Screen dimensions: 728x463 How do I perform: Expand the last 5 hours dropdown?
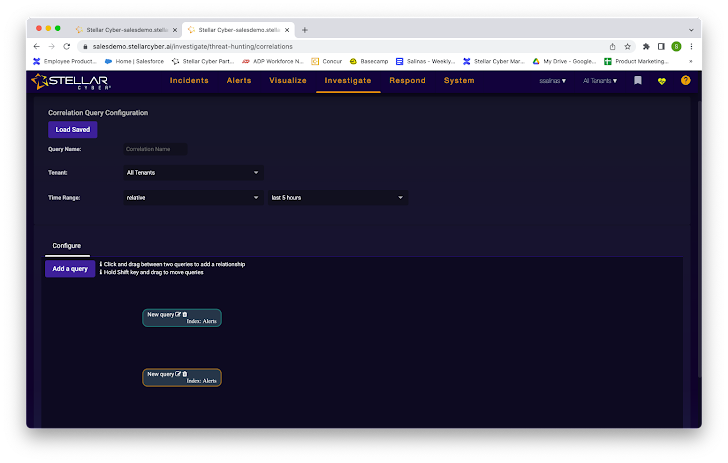pyautogui.click(x=337, y=198)
